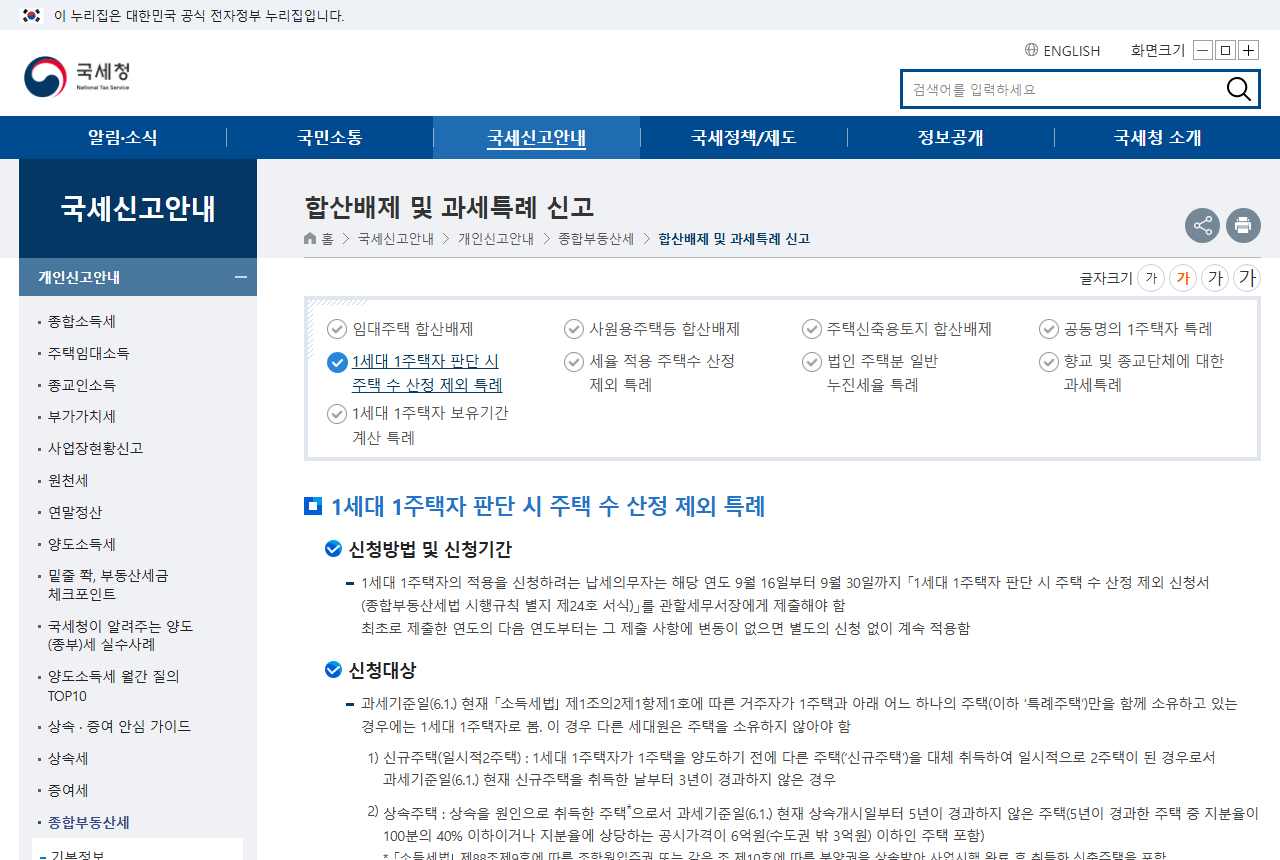The height and width of the screenshot is (860, 1280).
Task: Switch to 주택신축용토지 합산배제 tab
Action: point(897,329)
